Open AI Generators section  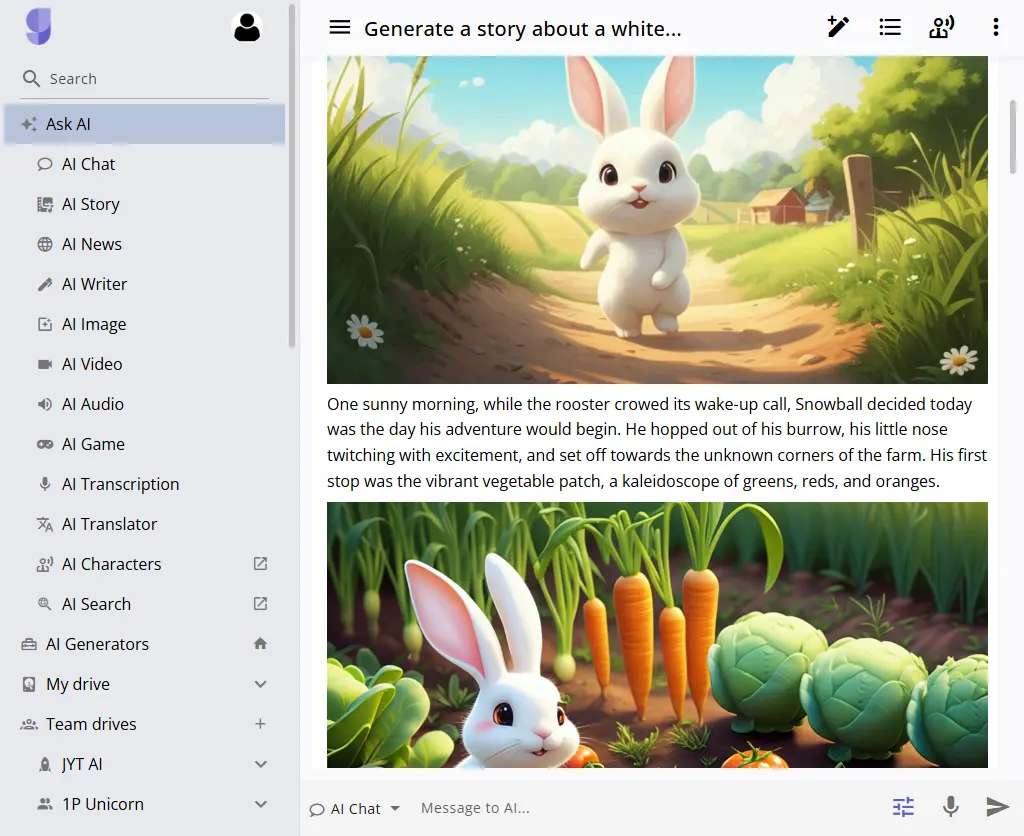[x=144, y=644]
